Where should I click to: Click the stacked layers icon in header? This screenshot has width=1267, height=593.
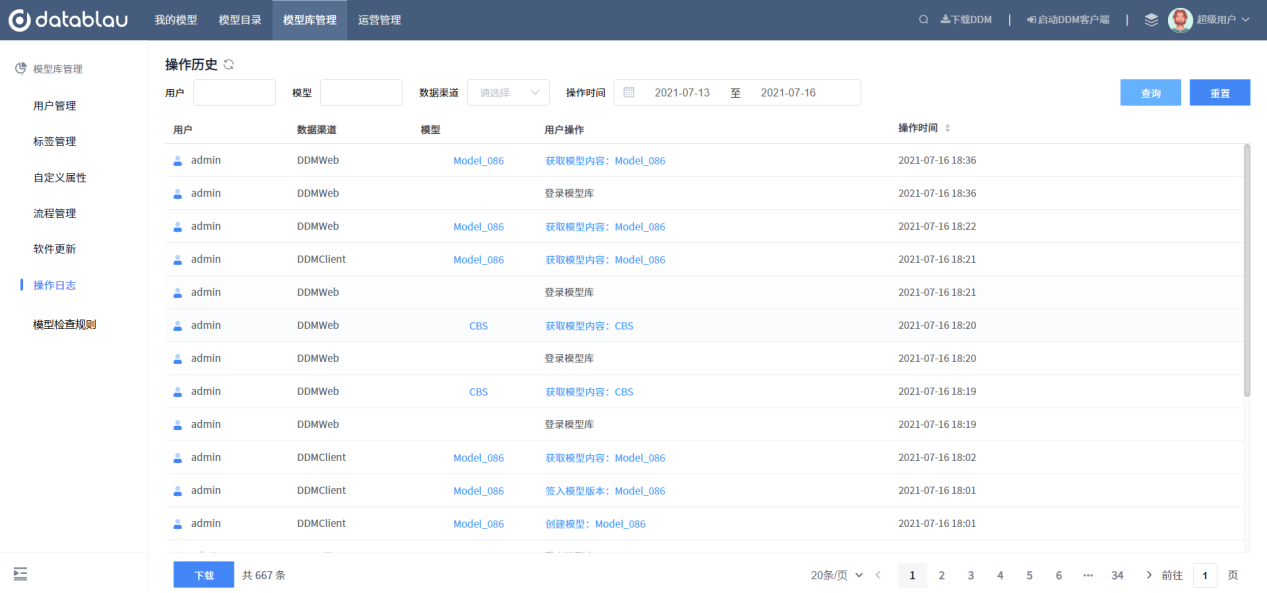click(1151, 20)
